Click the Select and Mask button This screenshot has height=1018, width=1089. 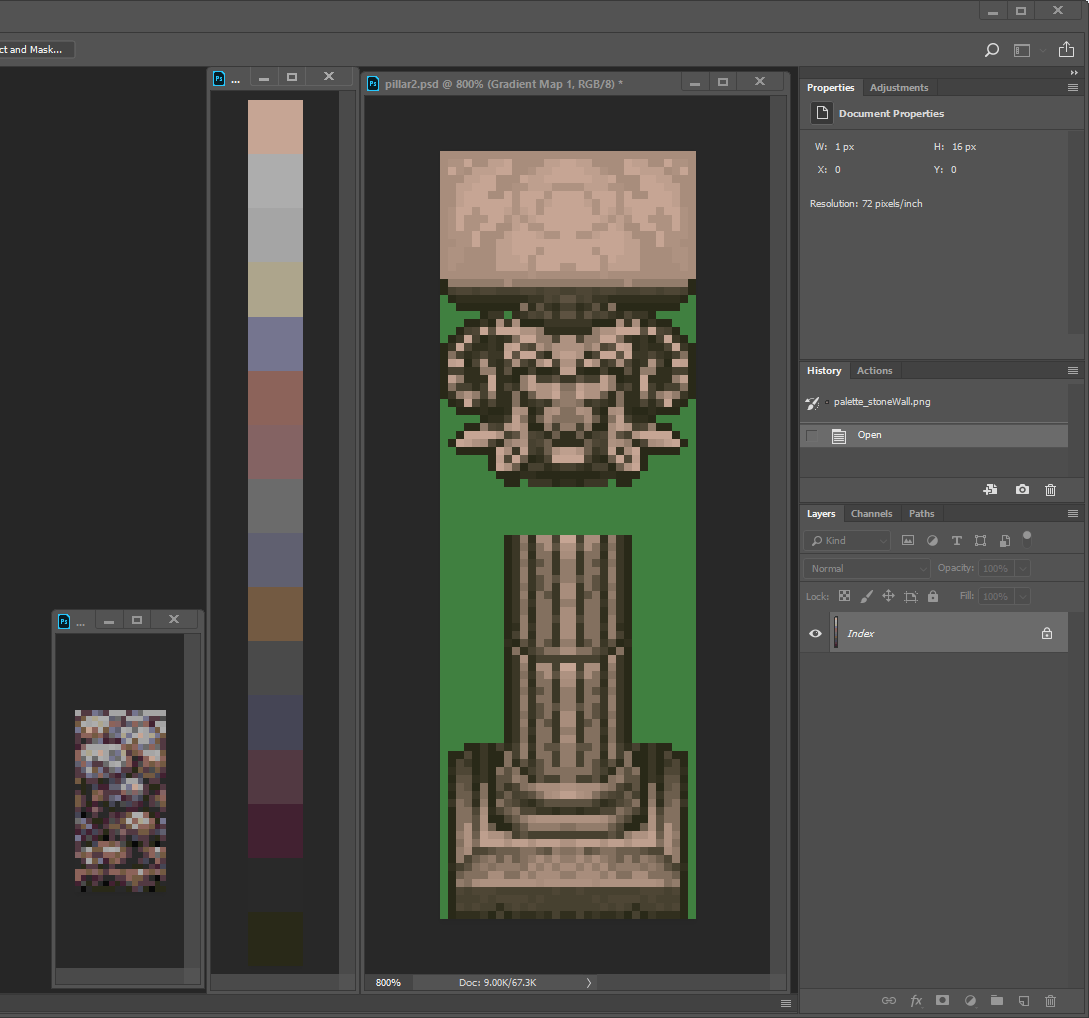(x=35, y=49)
